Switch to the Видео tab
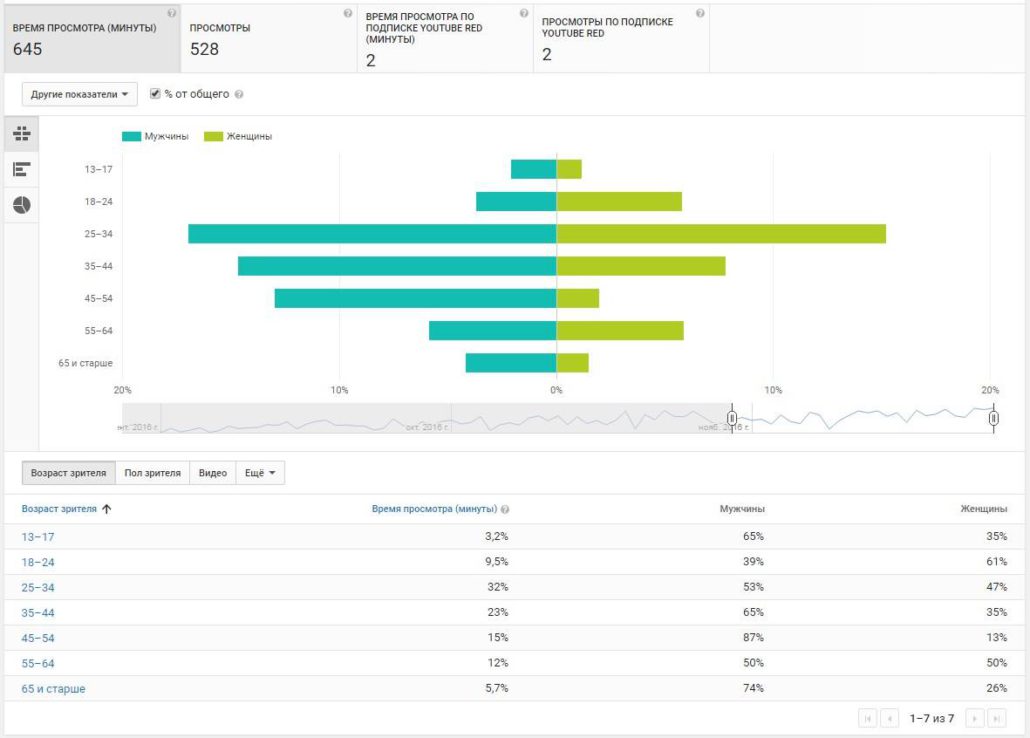Screen dimensions: 1030x738 [212, 473]
